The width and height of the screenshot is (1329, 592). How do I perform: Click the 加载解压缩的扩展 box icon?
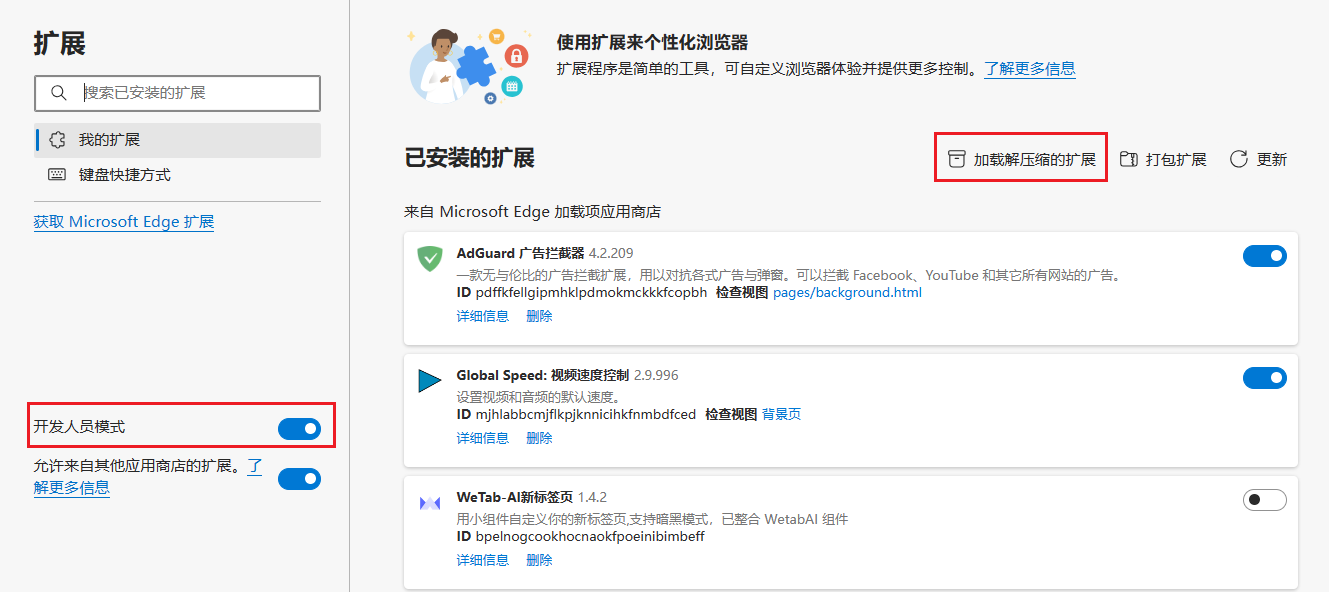pyautogui.click(x=957, y=159)
